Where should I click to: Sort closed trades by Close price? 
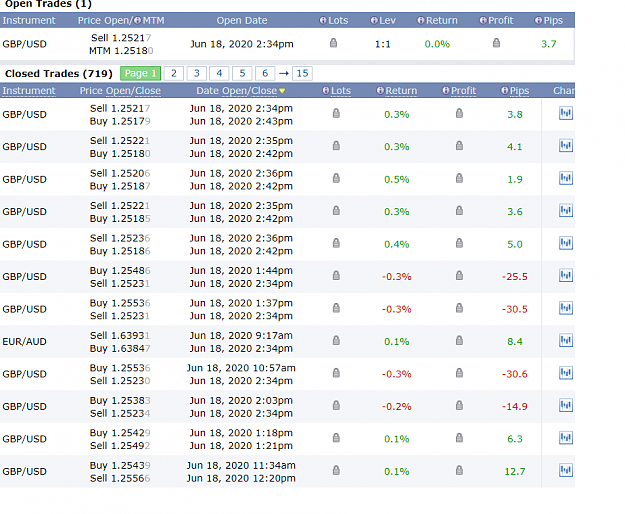click(x=147, y=91)
